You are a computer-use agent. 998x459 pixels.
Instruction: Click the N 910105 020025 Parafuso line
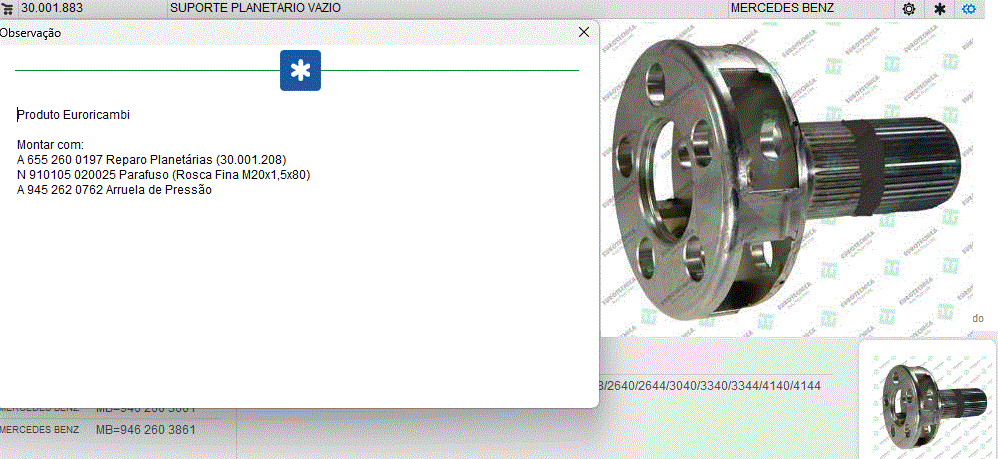click(163, 174)
